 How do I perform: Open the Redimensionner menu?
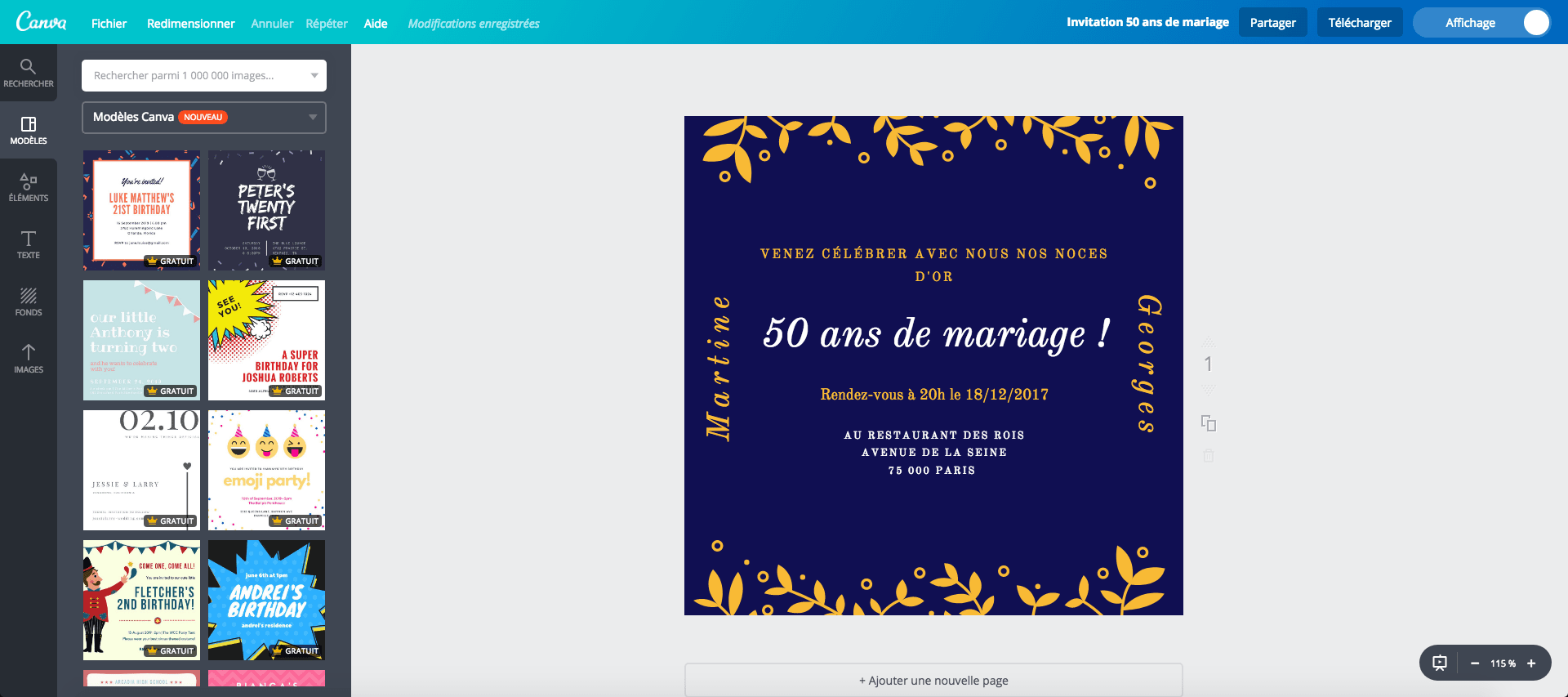[190, 23]
